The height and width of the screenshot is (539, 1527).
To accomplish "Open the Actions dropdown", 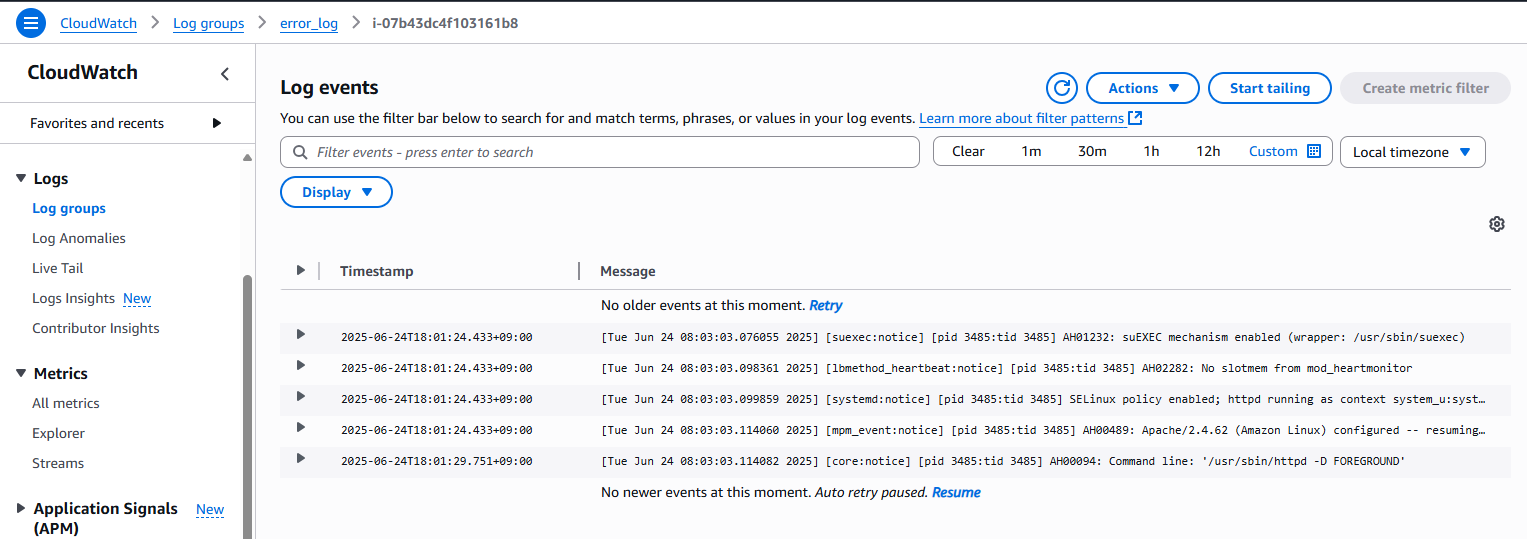I will (x=1142, y=88).
